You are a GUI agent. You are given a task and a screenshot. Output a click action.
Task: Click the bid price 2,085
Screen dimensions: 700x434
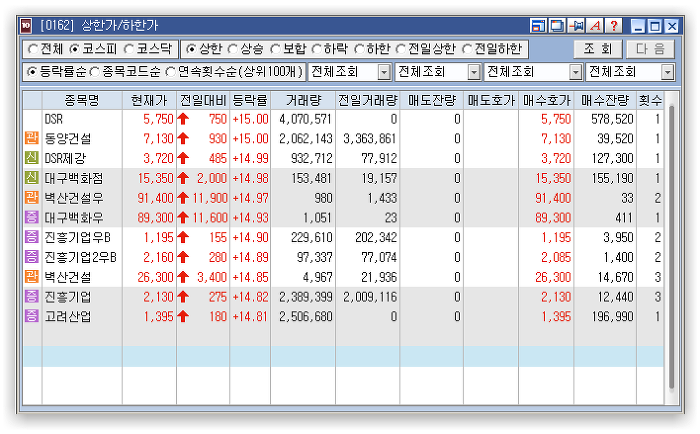coord(556,257)
